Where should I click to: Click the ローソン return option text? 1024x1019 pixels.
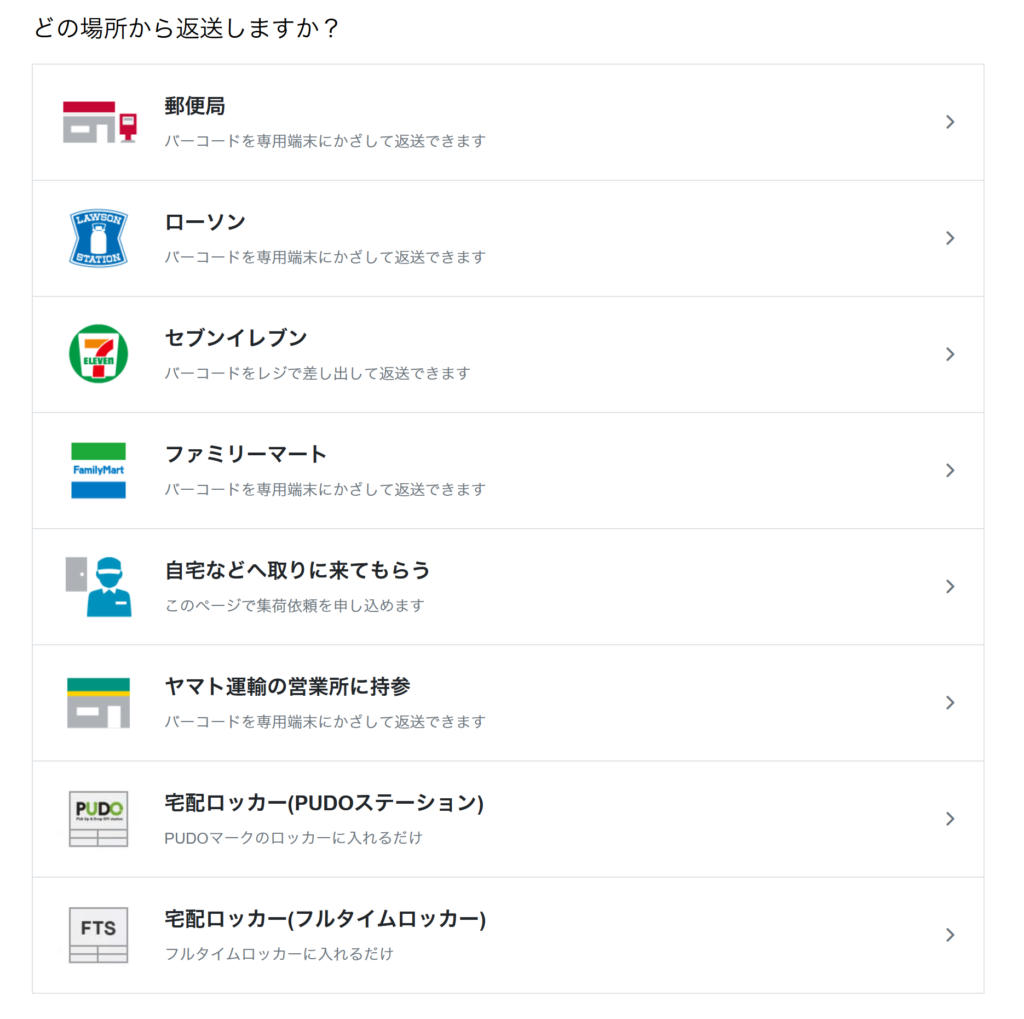(204, 222)
